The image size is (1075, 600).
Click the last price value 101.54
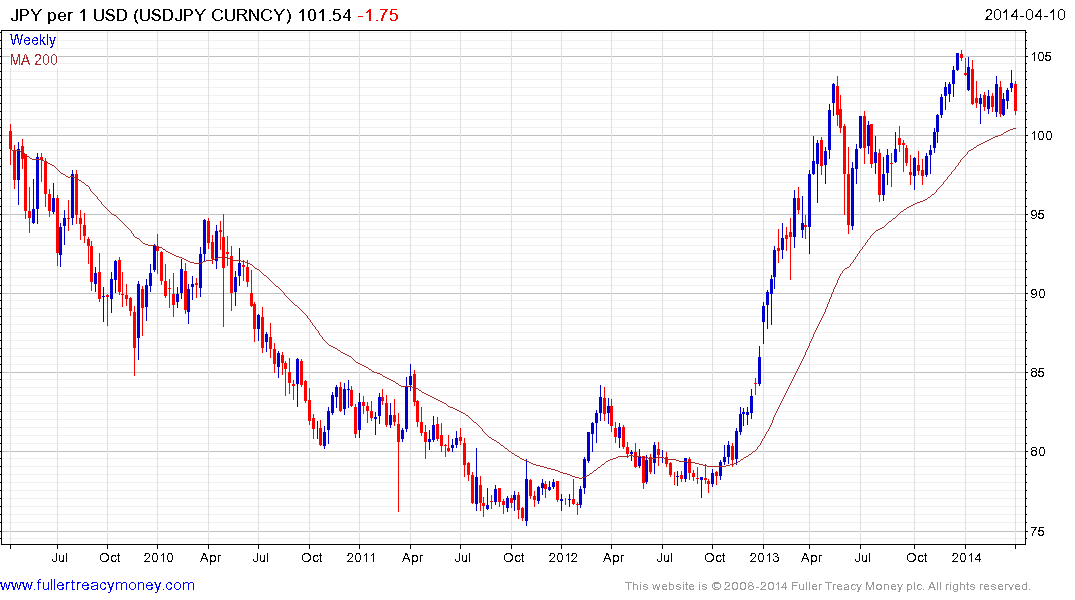coord(324,15)
